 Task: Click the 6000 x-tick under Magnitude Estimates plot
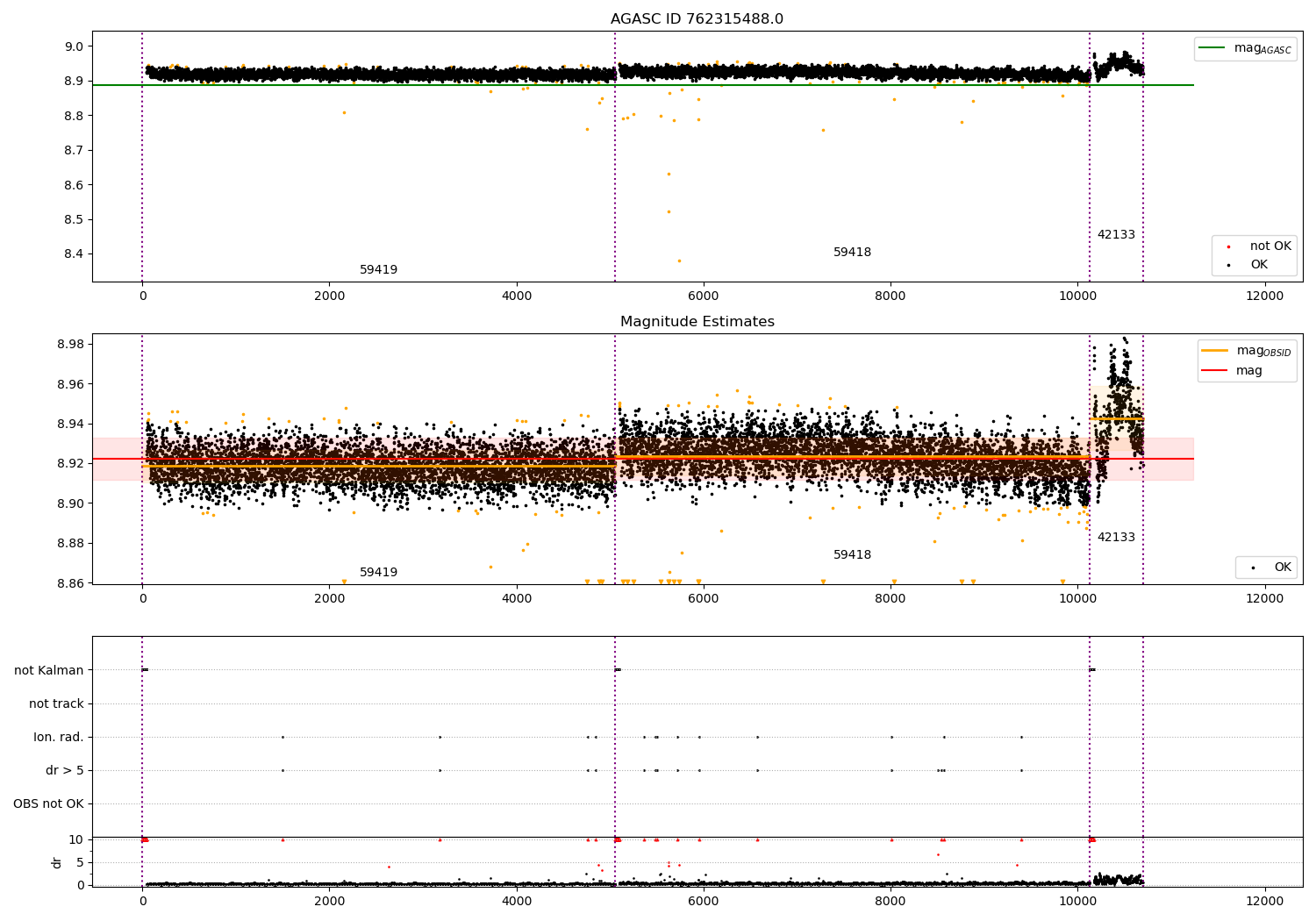coord(703,599)
